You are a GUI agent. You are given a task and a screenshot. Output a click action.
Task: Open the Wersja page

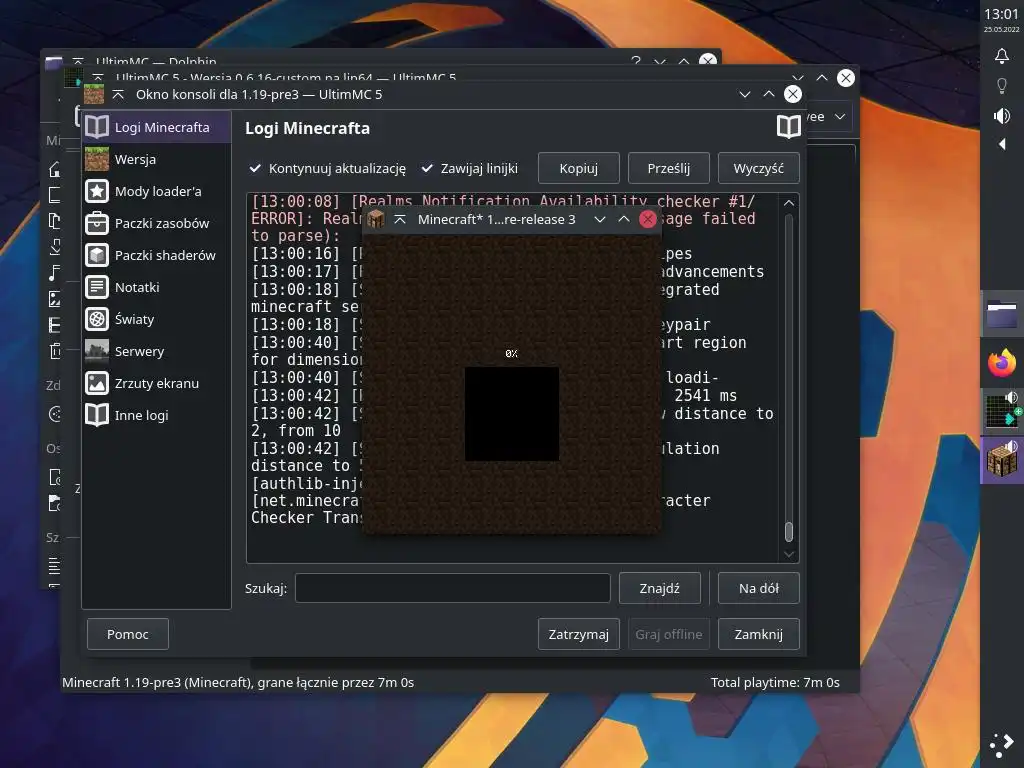[156, 159]
